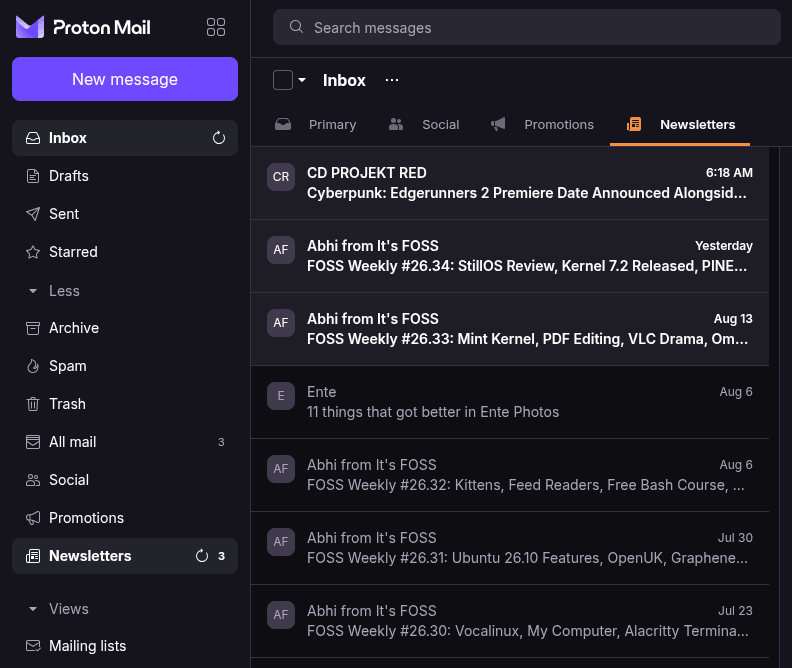Open FOSS Weekly #26.30 Vocalinux email
This screenshot has height=668, width=792.
[x=510, y=621]
